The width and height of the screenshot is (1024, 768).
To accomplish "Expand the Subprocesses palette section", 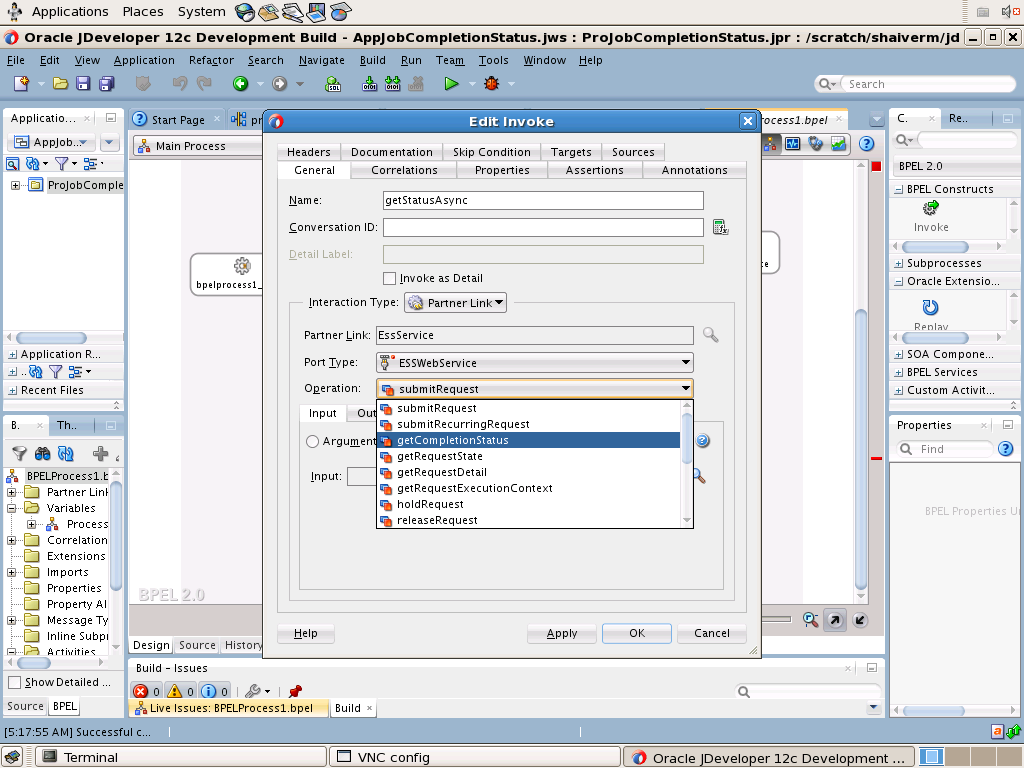I will [898, 263].
